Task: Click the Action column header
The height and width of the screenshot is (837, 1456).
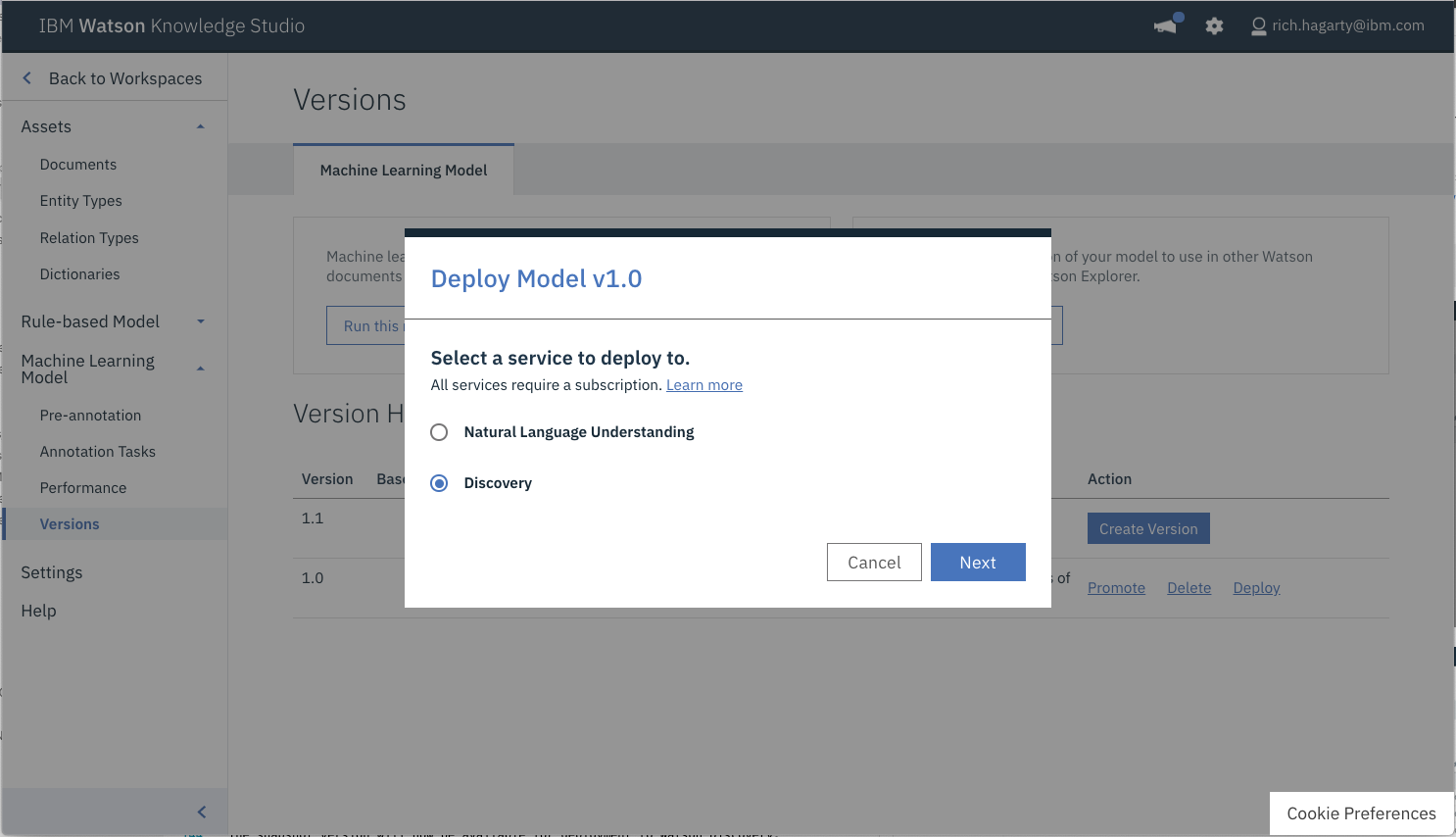Action: 1109,479
